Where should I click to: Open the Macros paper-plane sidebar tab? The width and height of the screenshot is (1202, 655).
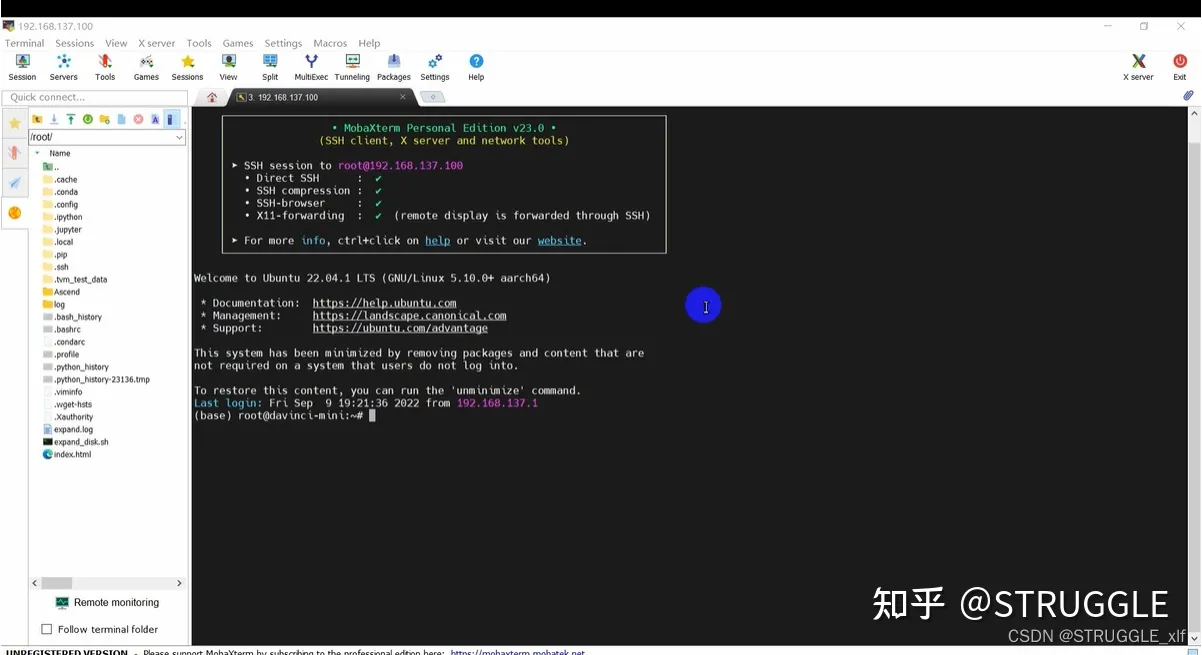tap(14, 183)
